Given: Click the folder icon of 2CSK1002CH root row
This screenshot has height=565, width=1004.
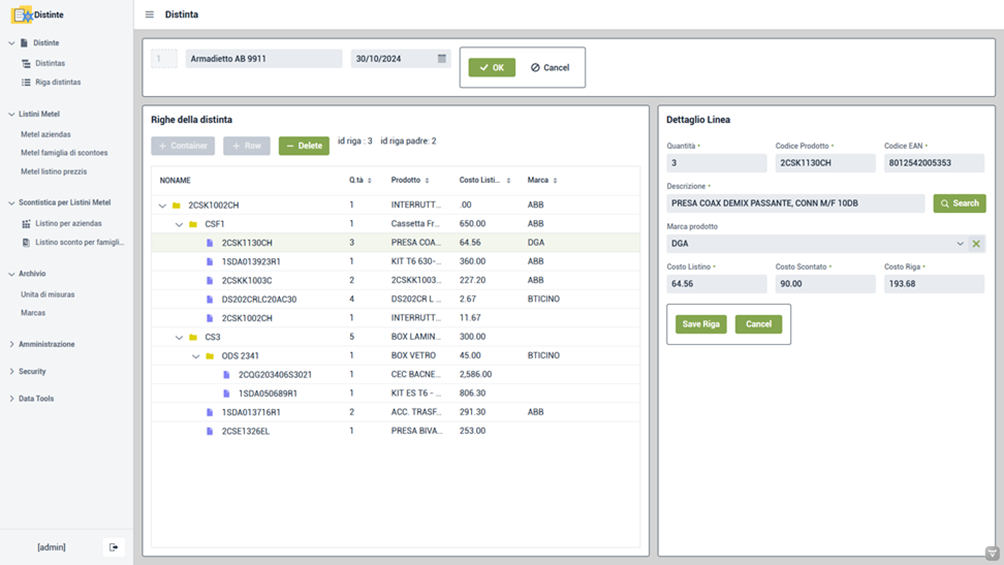Looking at the screenshot, I should pos(176,206).
